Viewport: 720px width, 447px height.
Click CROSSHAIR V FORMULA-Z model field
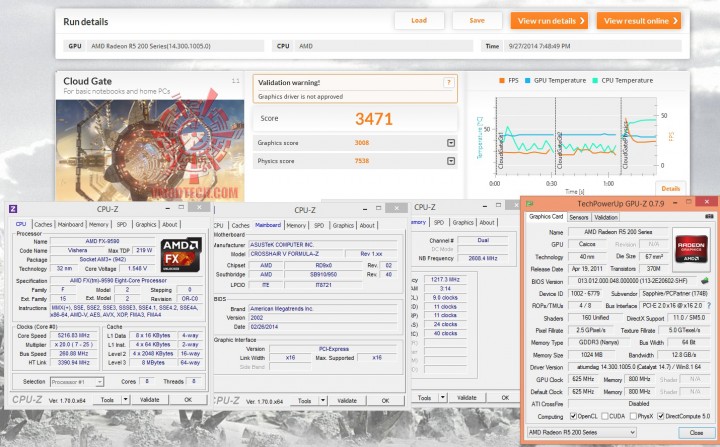click(x=296, y=254)
